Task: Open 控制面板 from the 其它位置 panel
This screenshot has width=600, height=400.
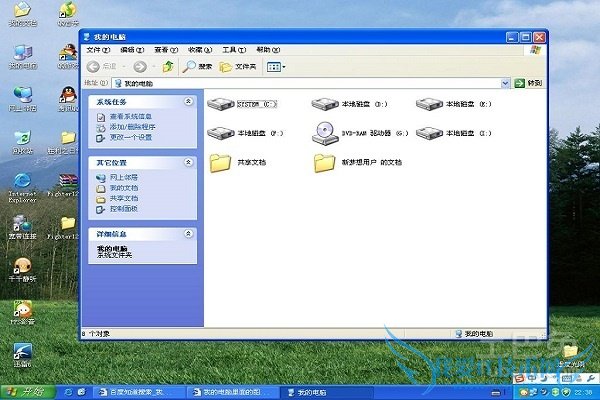Action: click(124, 209)
